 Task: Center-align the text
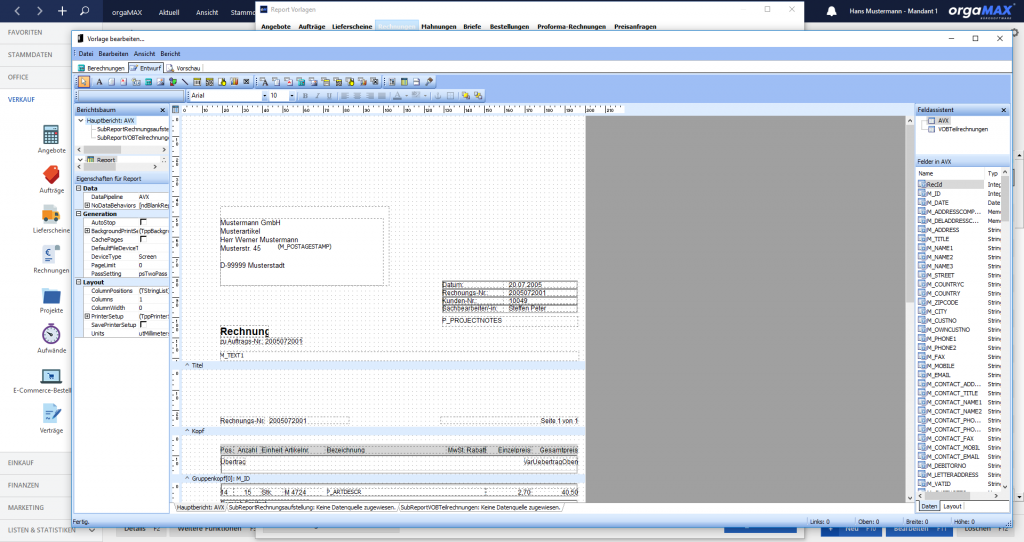click(x=357, y=95)
